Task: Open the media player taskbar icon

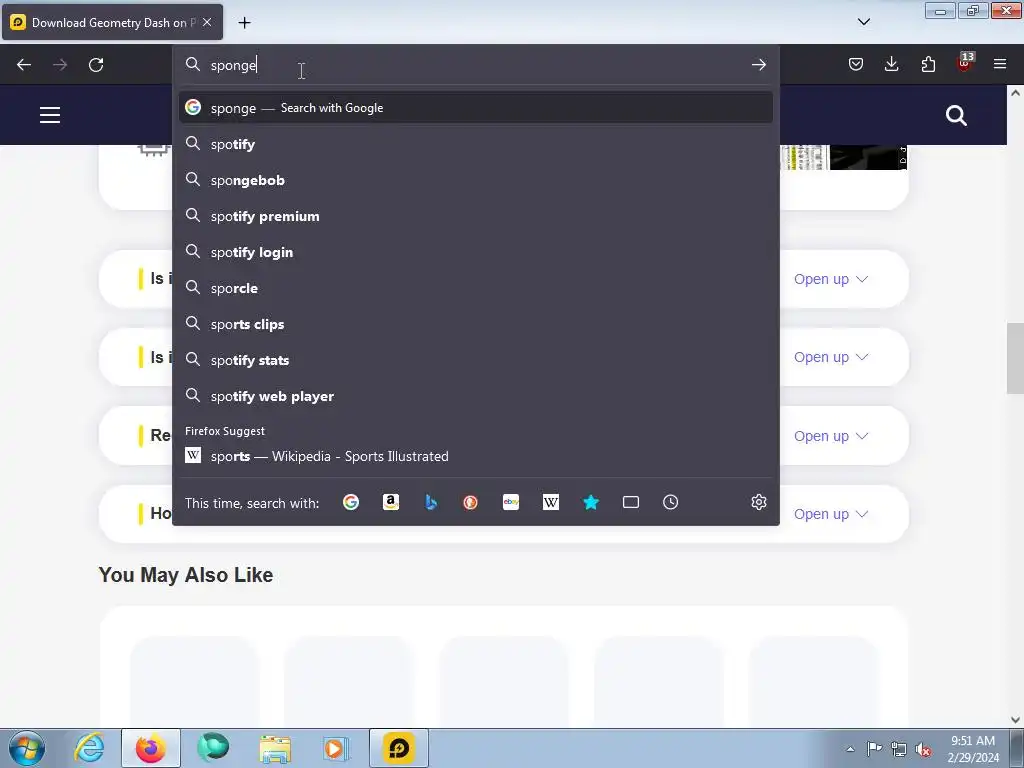Action: coord(336,748)
